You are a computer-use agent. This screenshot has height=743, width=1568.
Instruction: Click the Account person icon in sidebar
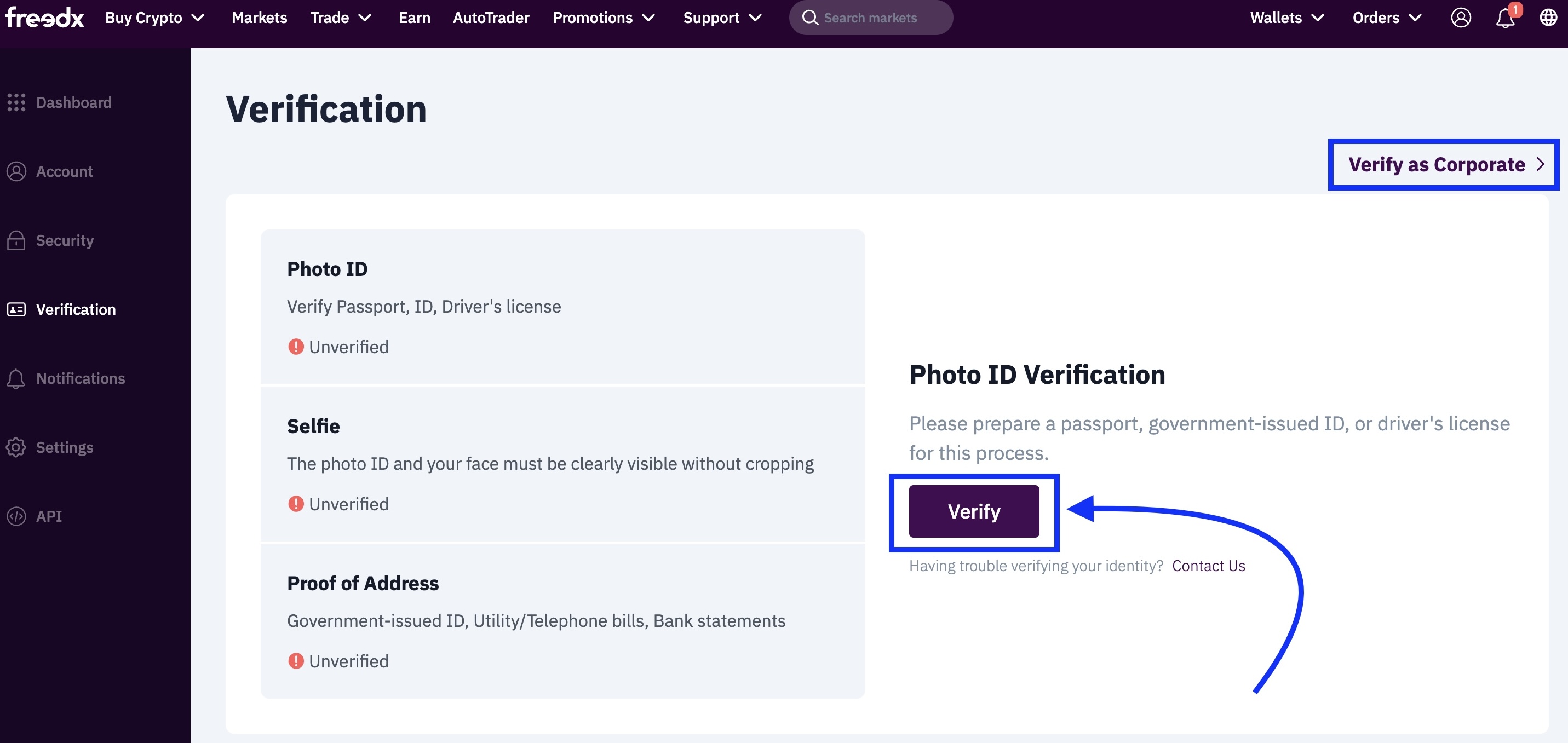pyautogui.click(x=16, y=171)
